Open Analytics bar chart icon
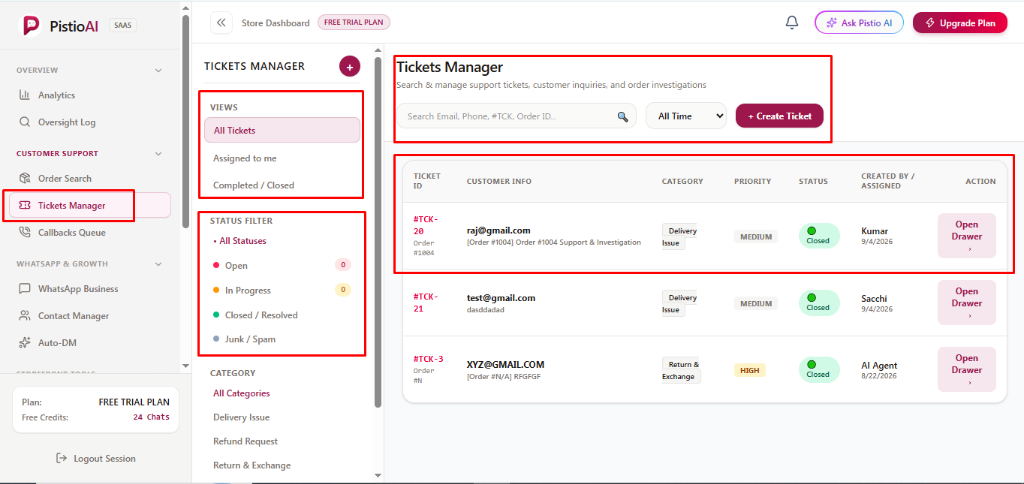 coord(25,95)
